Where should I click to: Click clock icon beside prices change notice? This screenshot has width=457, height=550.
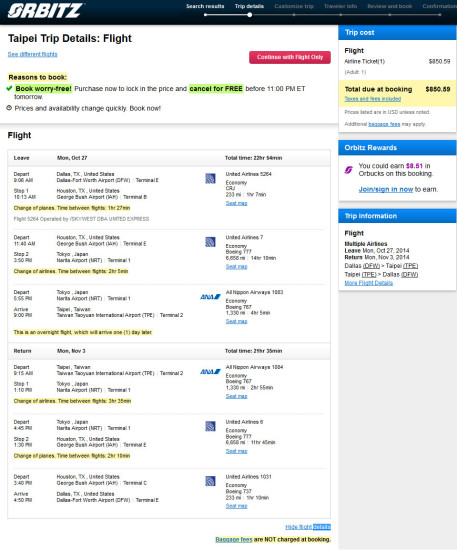pyautogui.click(x=9, y=108)
